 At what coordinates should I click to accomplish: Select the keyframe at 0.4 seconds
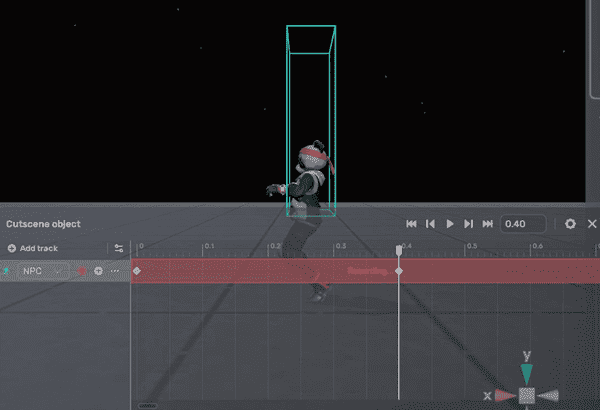click(x=399, y=271)
